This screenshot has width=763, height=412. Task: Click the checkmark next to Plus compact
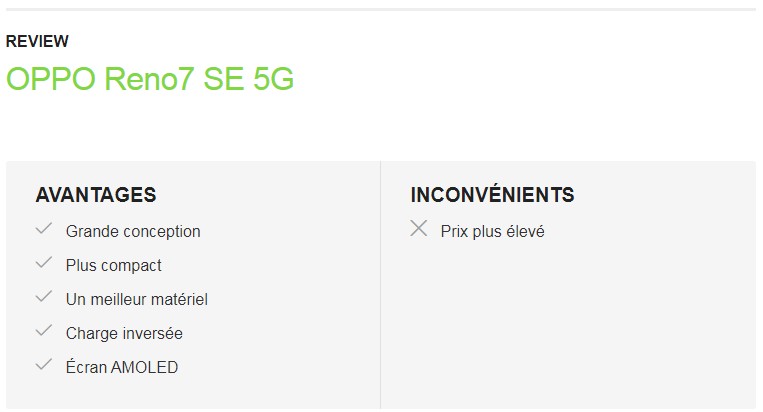point(43,263)
